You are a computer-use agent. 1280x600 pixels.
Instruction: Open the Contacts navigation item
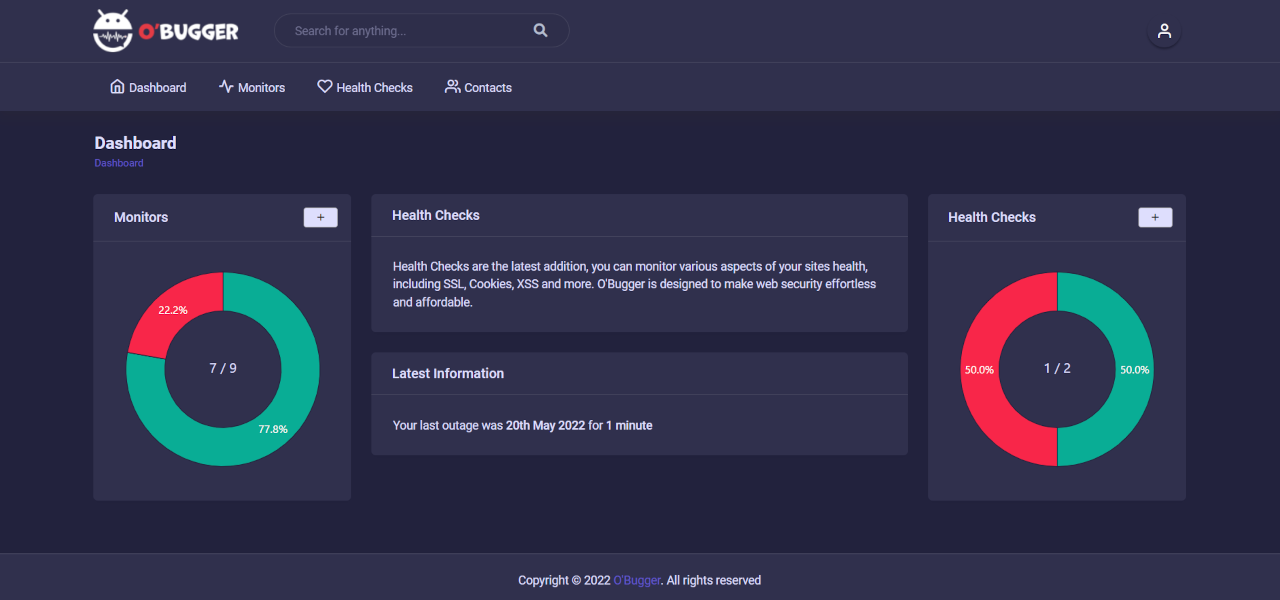coord(488,88)
